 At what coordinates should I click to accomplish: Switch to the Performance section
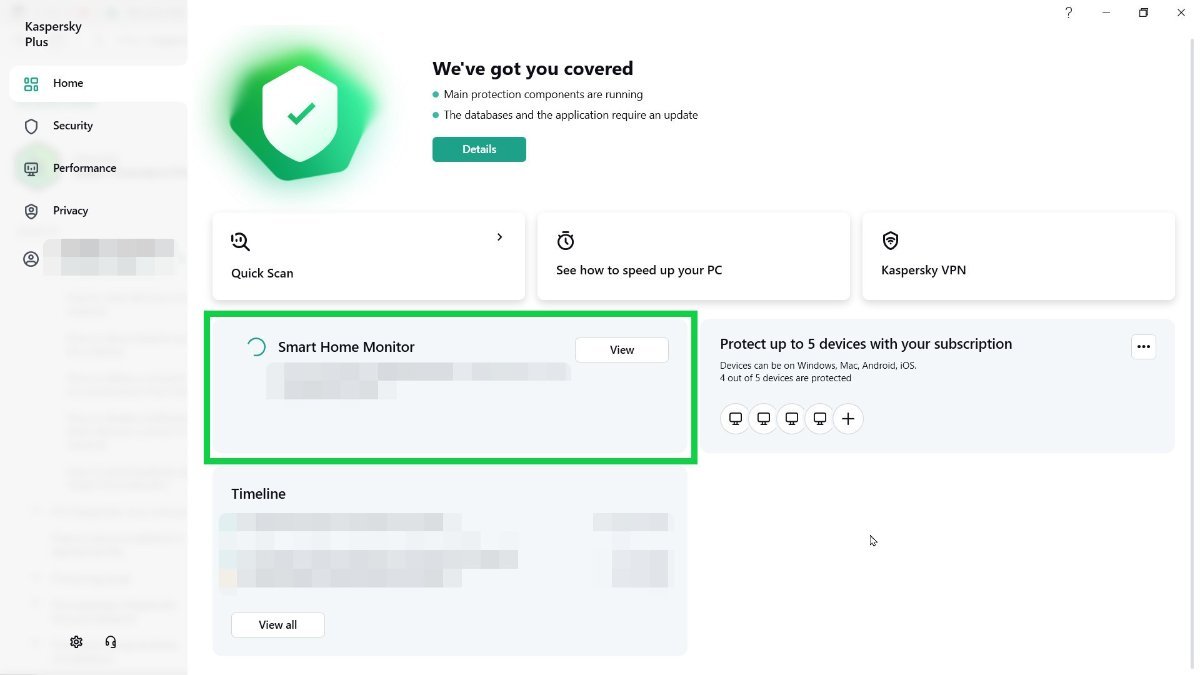84,168
